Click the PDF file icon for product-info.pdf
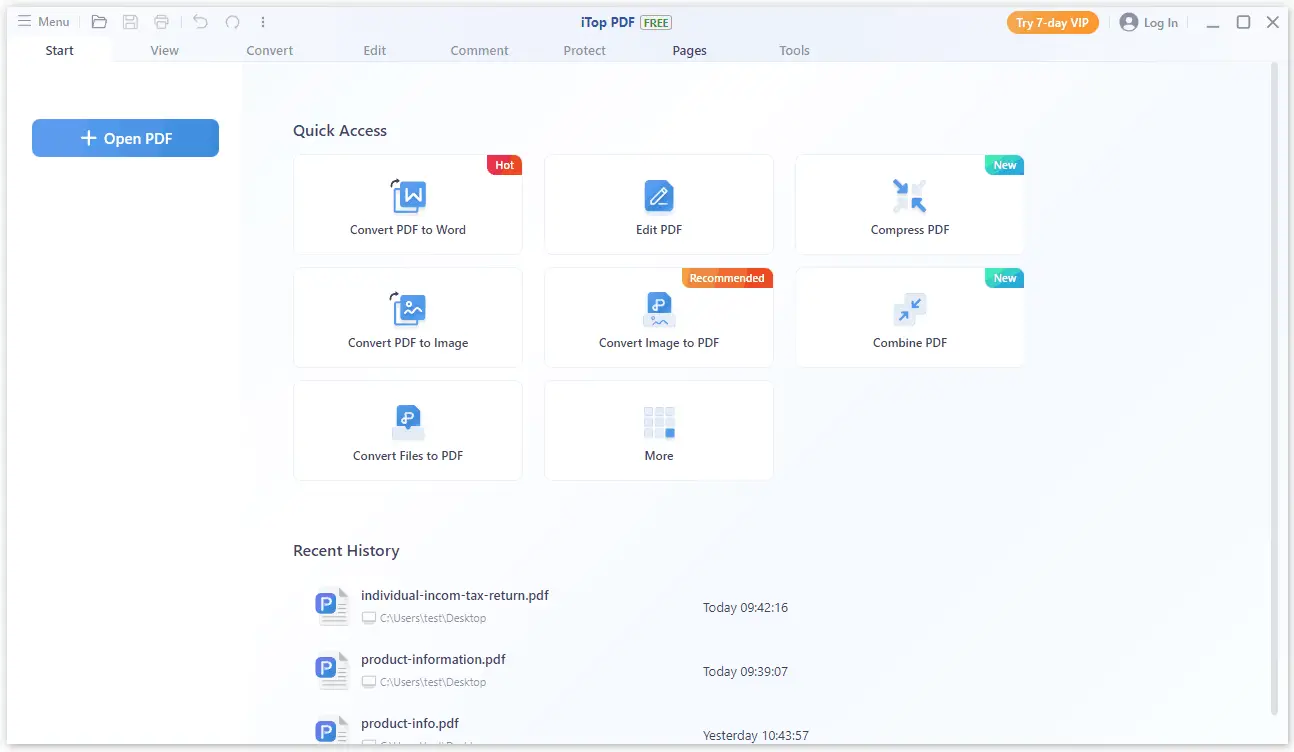1294x752 pixels. (330, 731)
